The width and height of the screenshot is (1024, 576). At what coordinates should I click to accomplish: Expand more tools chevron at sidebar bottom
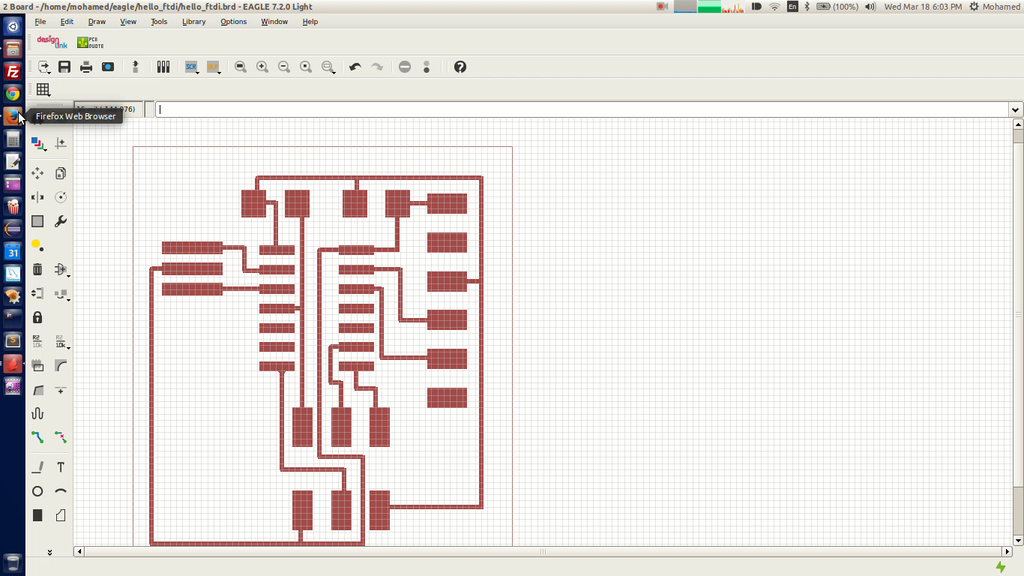50,552
